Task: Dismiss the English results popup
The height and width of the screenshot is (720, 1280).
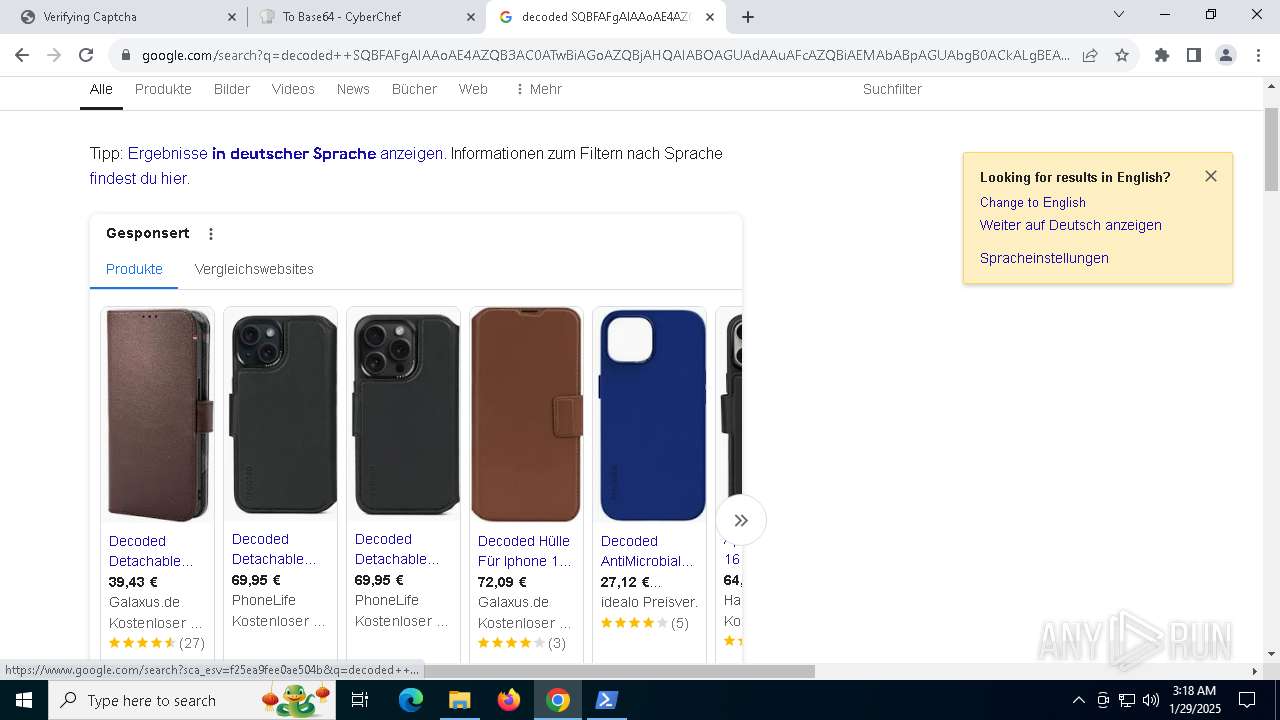Action: (1211, 176)
